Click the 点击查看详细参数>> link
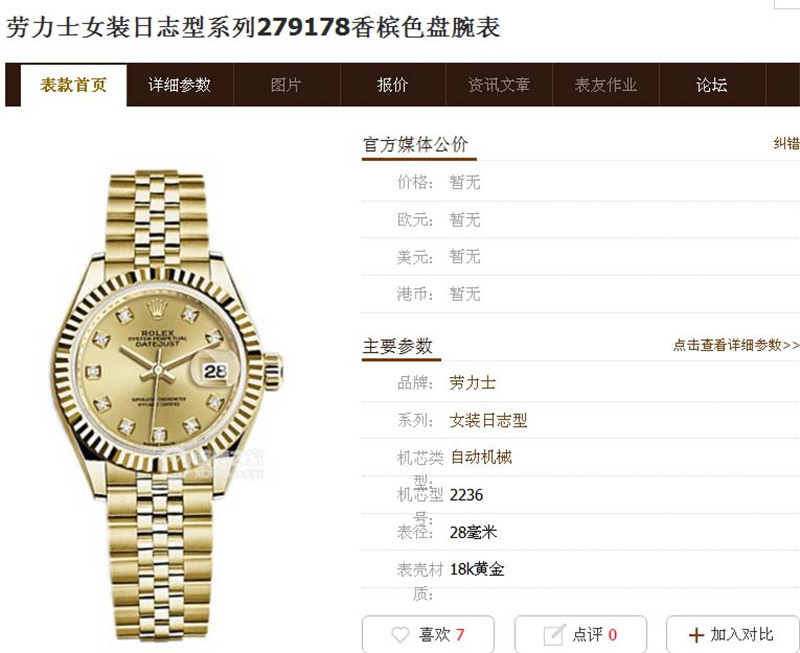 pos(736,345)
